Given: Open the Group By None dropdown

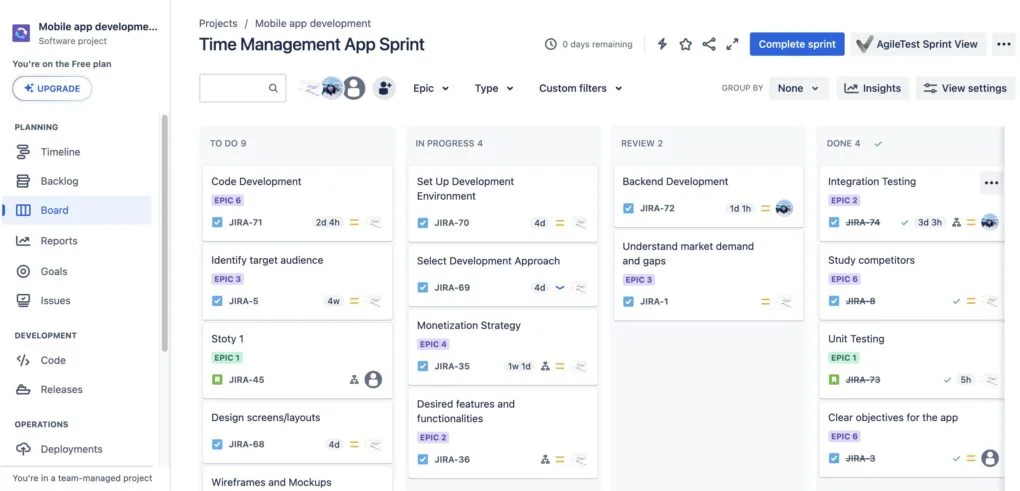Looking at the screenshot, I should click(x=799, y=88).
